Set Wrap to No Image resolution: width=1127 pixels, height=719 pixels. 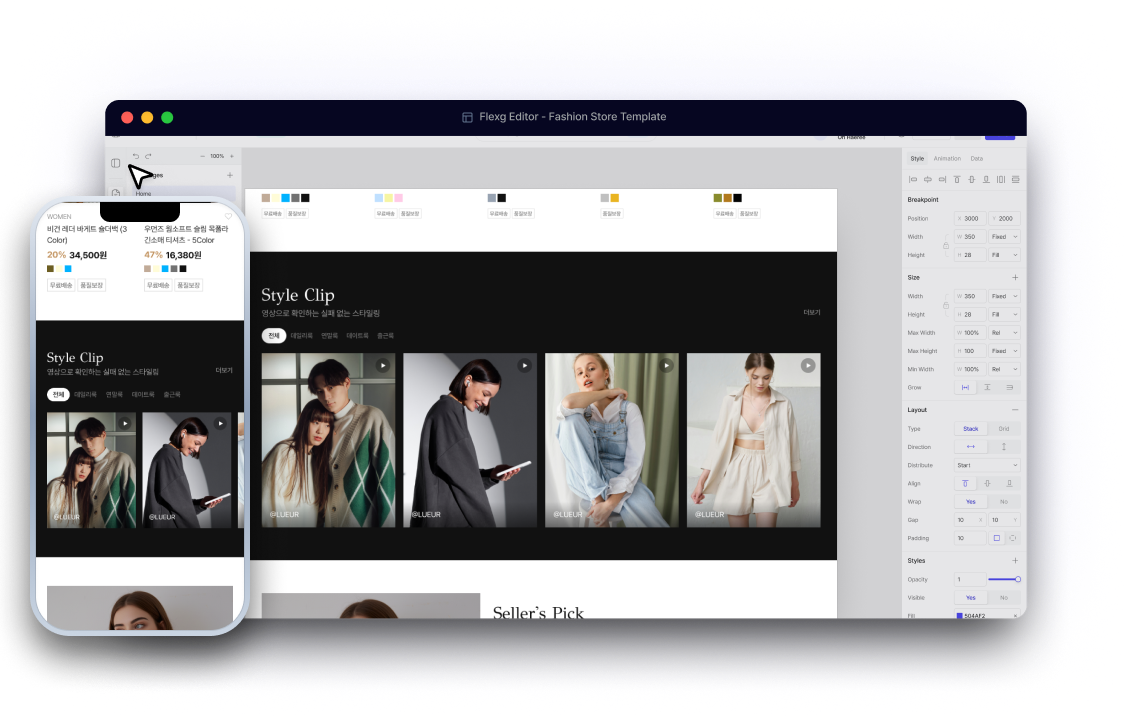click(x=1005, y=502)
